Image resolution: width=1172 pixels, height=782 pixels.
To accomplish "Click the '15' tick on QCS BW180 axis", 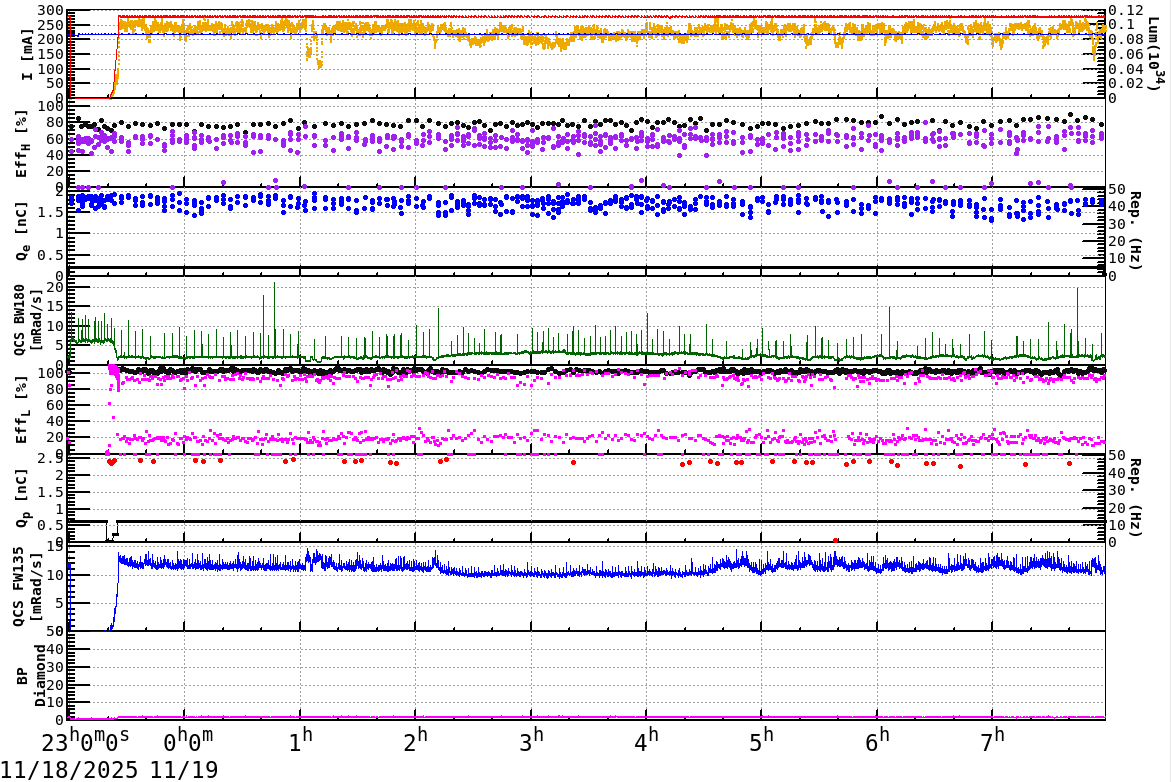I will tap(55, 307).
